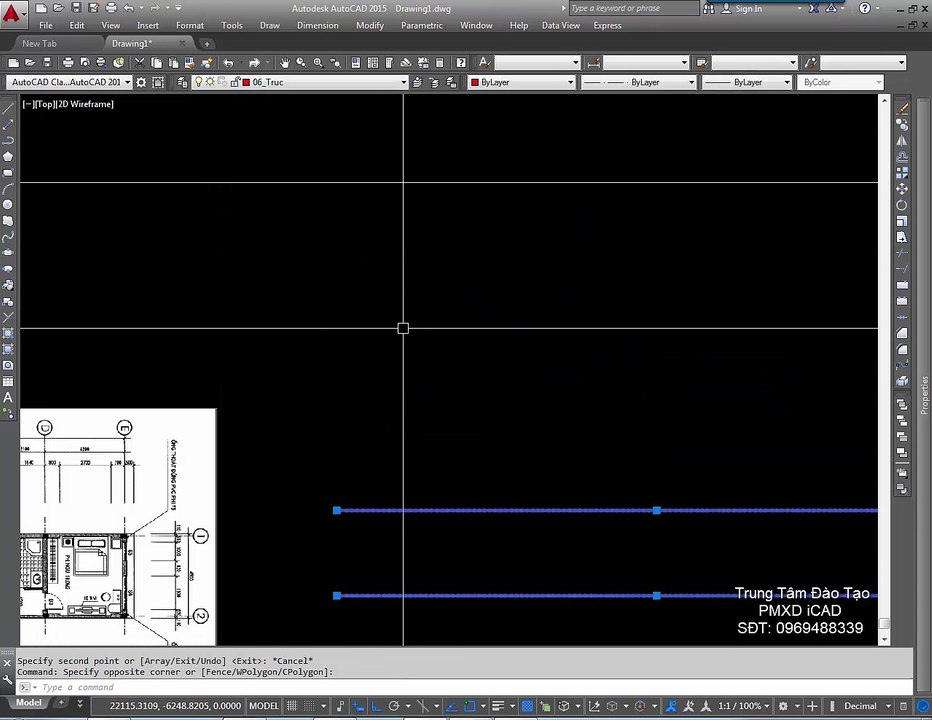Open the Express menu
The height and width of the screenshot is (720, 932).
pyautogui.click(x=607, y=26)
